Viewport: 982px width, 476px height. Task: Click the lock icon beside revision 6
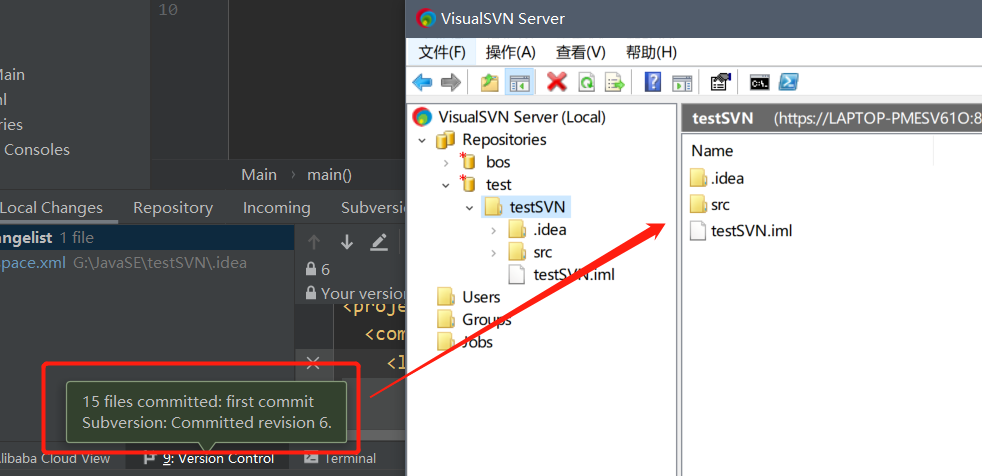311,269
